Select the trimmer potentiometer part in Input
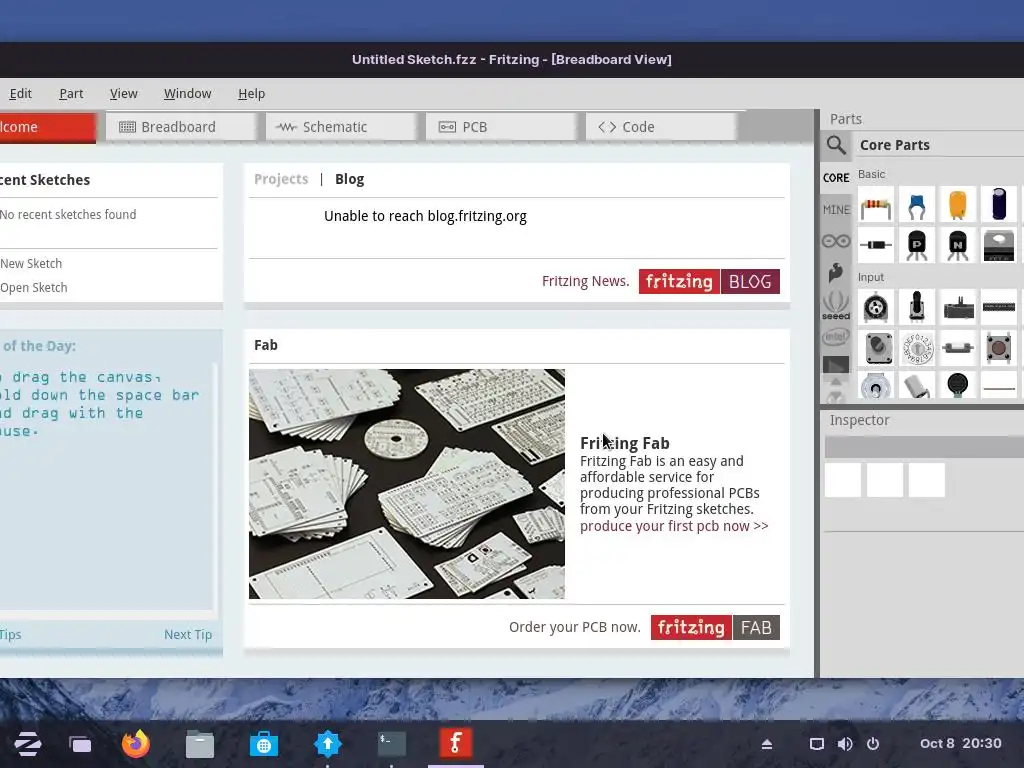The height and width of the screenshot is (768, 1024). point(876,307)
